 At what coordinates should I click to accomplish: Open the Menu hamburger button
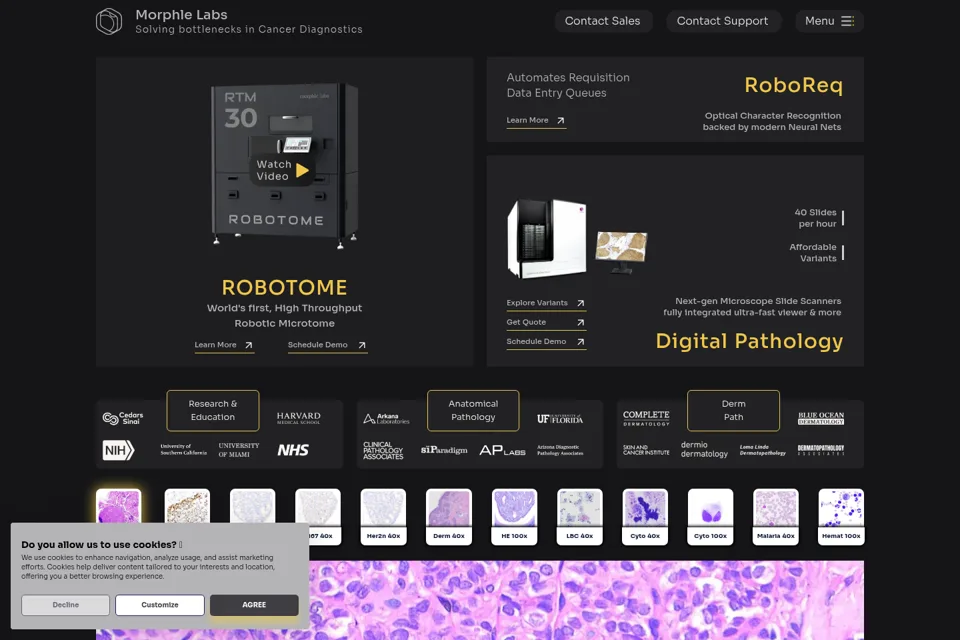pos(829,21)
